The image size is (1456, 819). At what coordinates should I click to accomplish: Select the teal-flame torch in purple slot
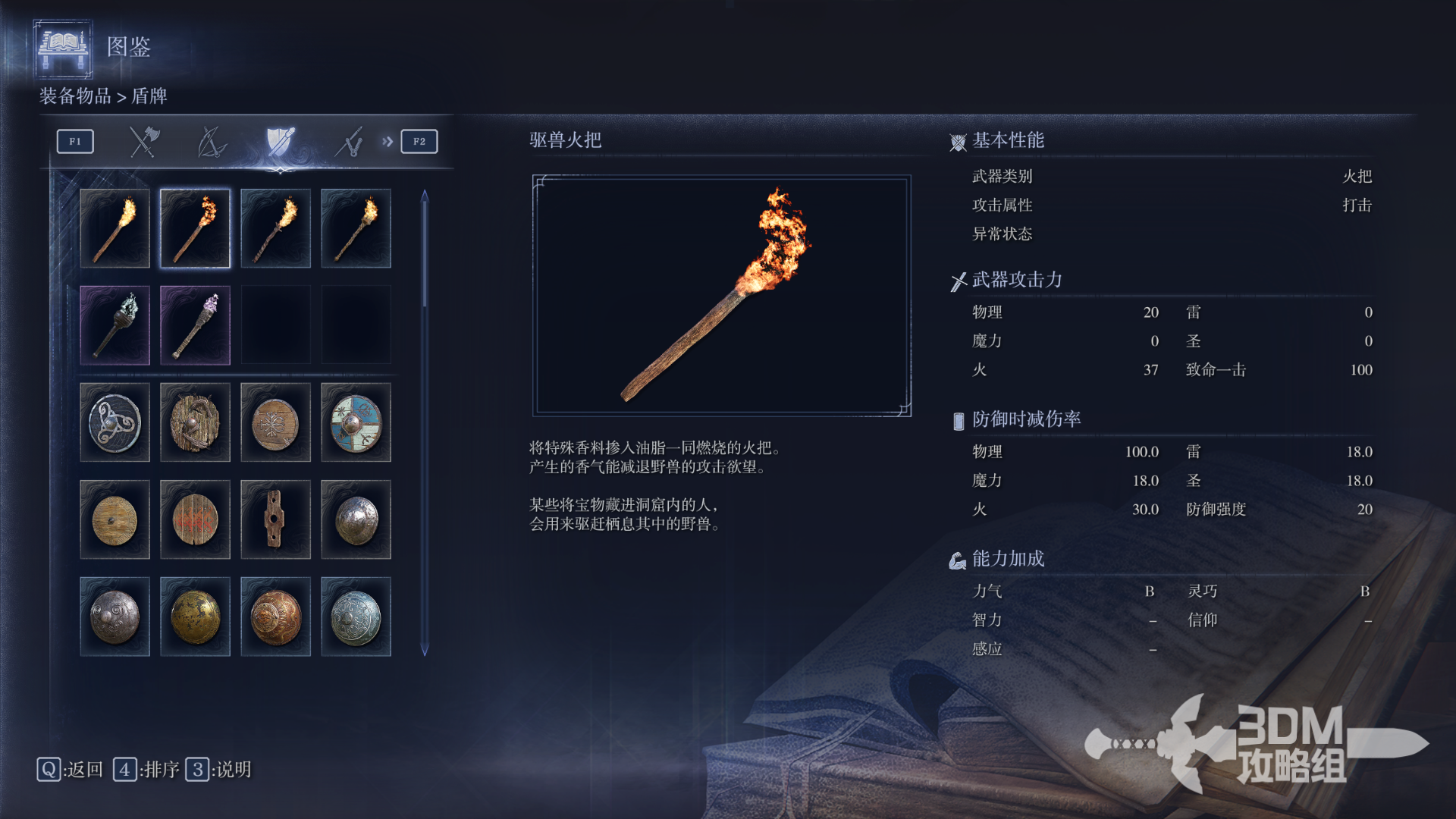pos(115,325)
